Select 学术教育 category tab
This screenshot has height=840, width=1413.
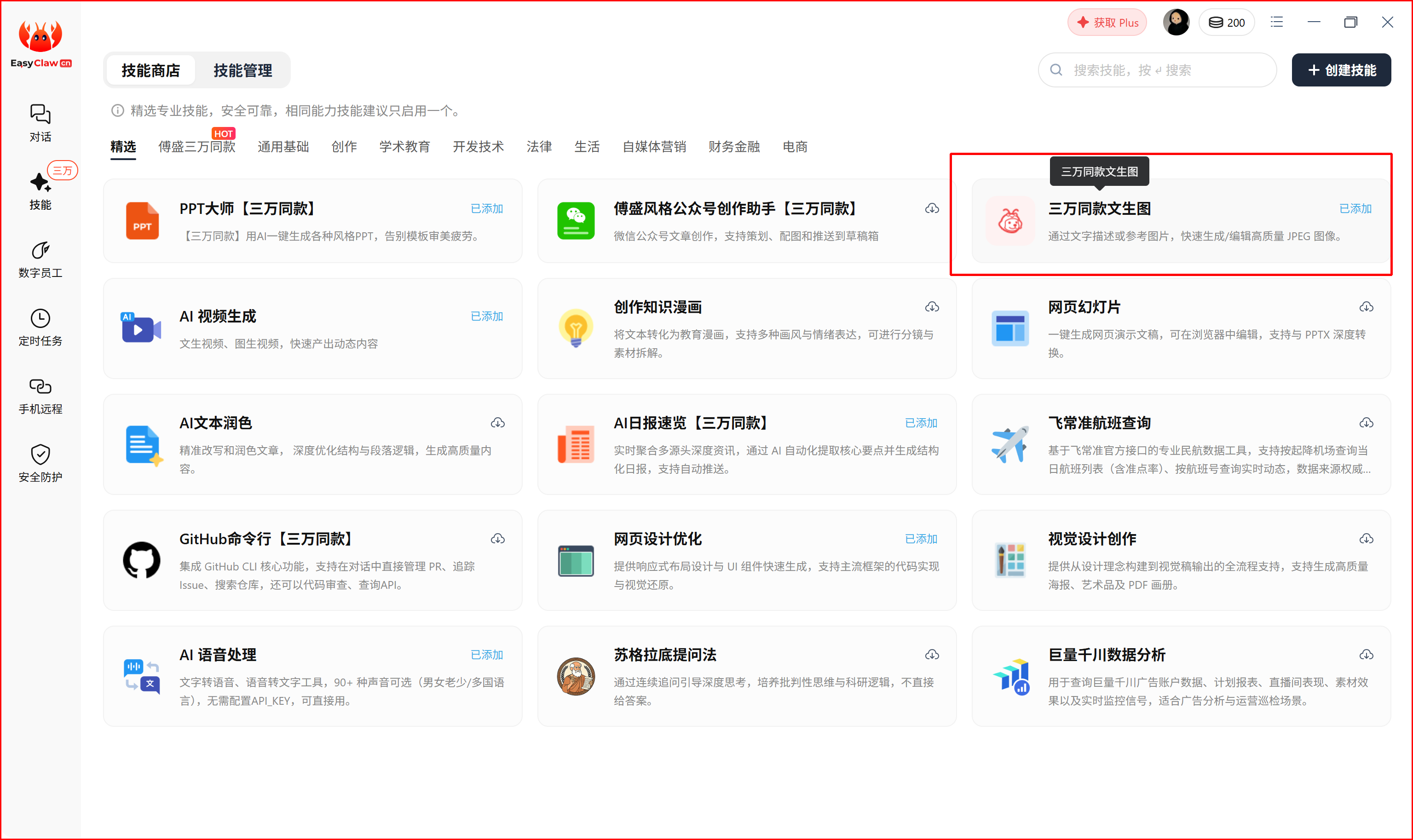point(404,147)
